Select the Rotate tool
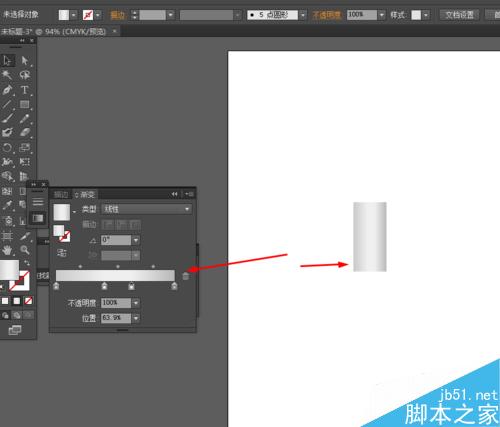Viewport: 500px width, 427px height. point(7,147)
